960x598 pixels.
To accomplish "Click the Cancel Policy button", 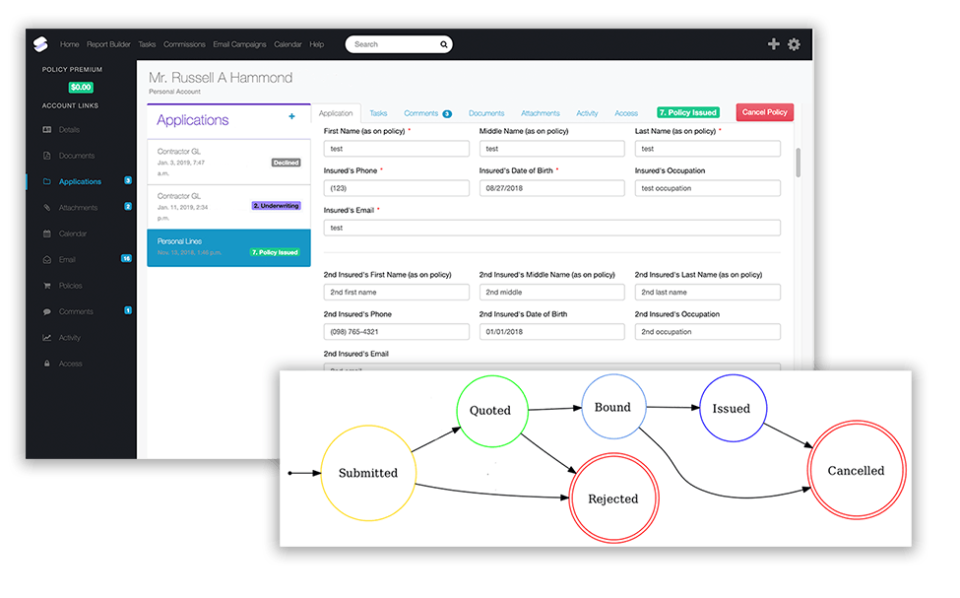I will [764, 113].
